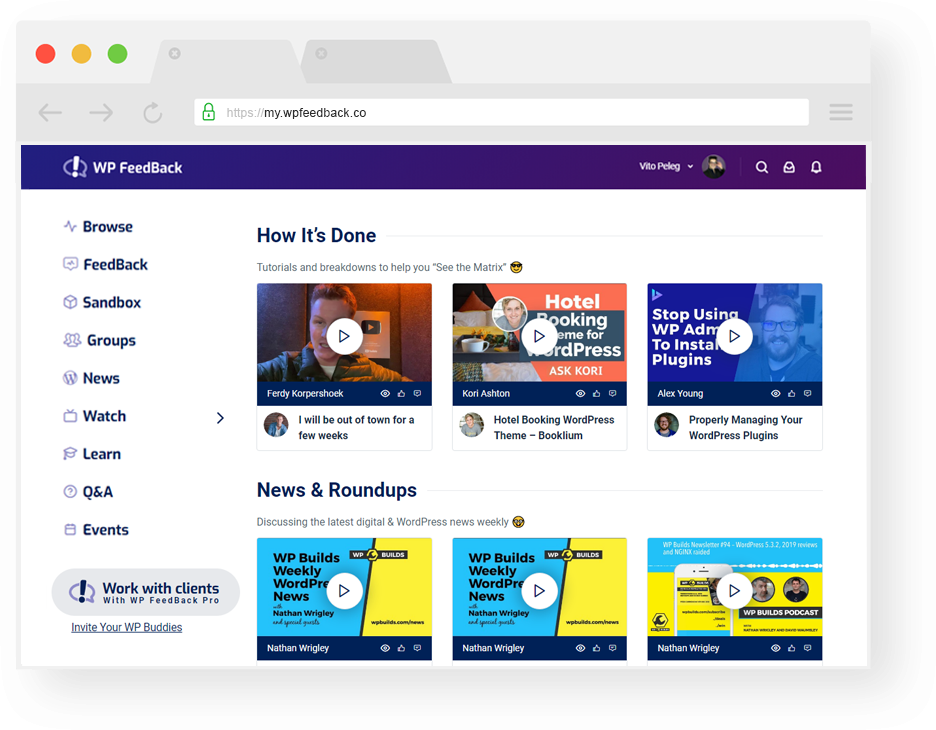Click the How It's Done heading

(316, 236)
